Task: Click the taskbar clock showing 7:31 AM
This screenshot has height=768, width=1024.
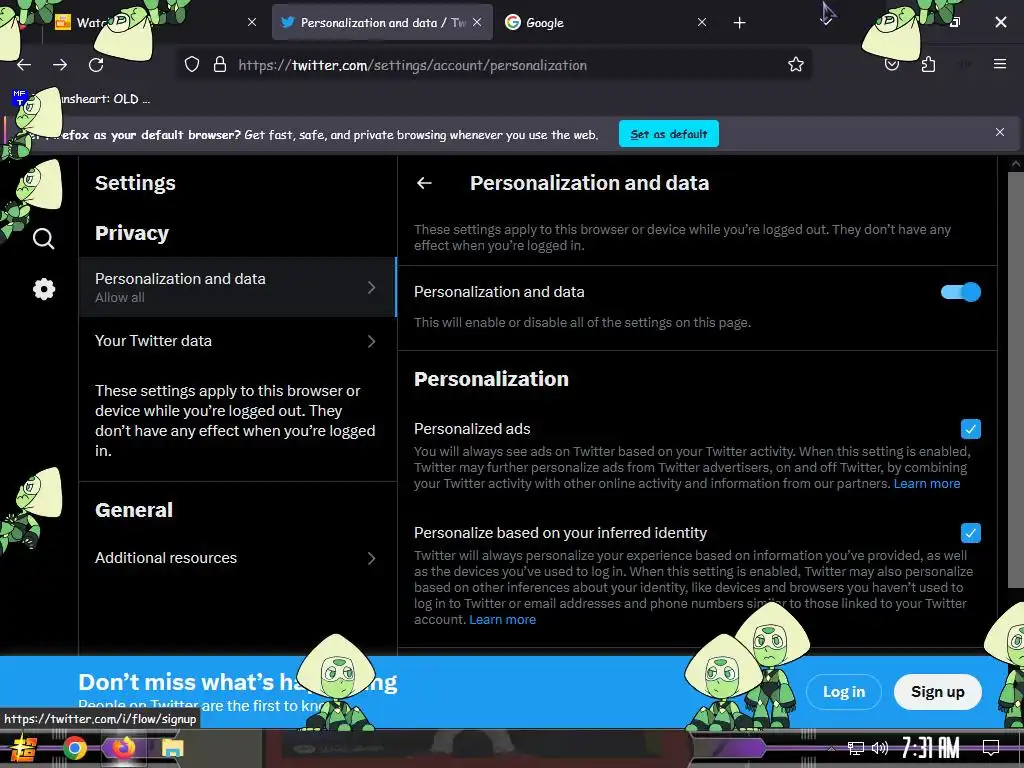Action: coord(930,748)
